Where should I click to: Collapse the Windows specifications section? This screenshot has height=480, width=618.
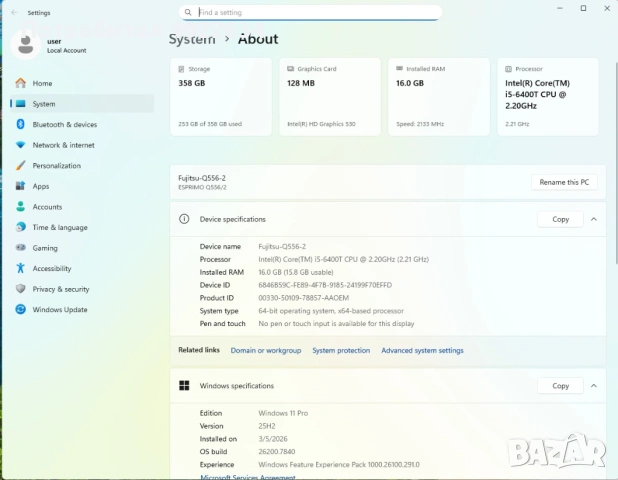tap(593, 386)
